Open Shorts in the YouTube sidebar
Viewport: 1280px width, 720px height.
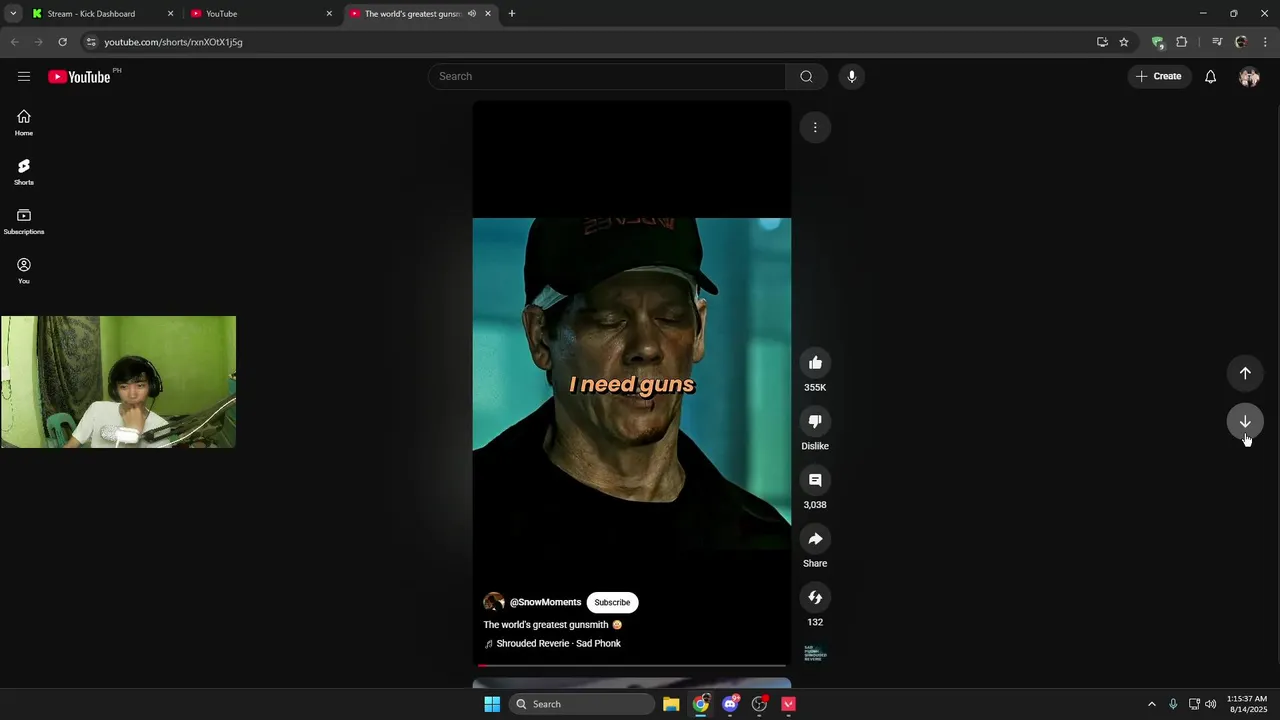point(24,172)
